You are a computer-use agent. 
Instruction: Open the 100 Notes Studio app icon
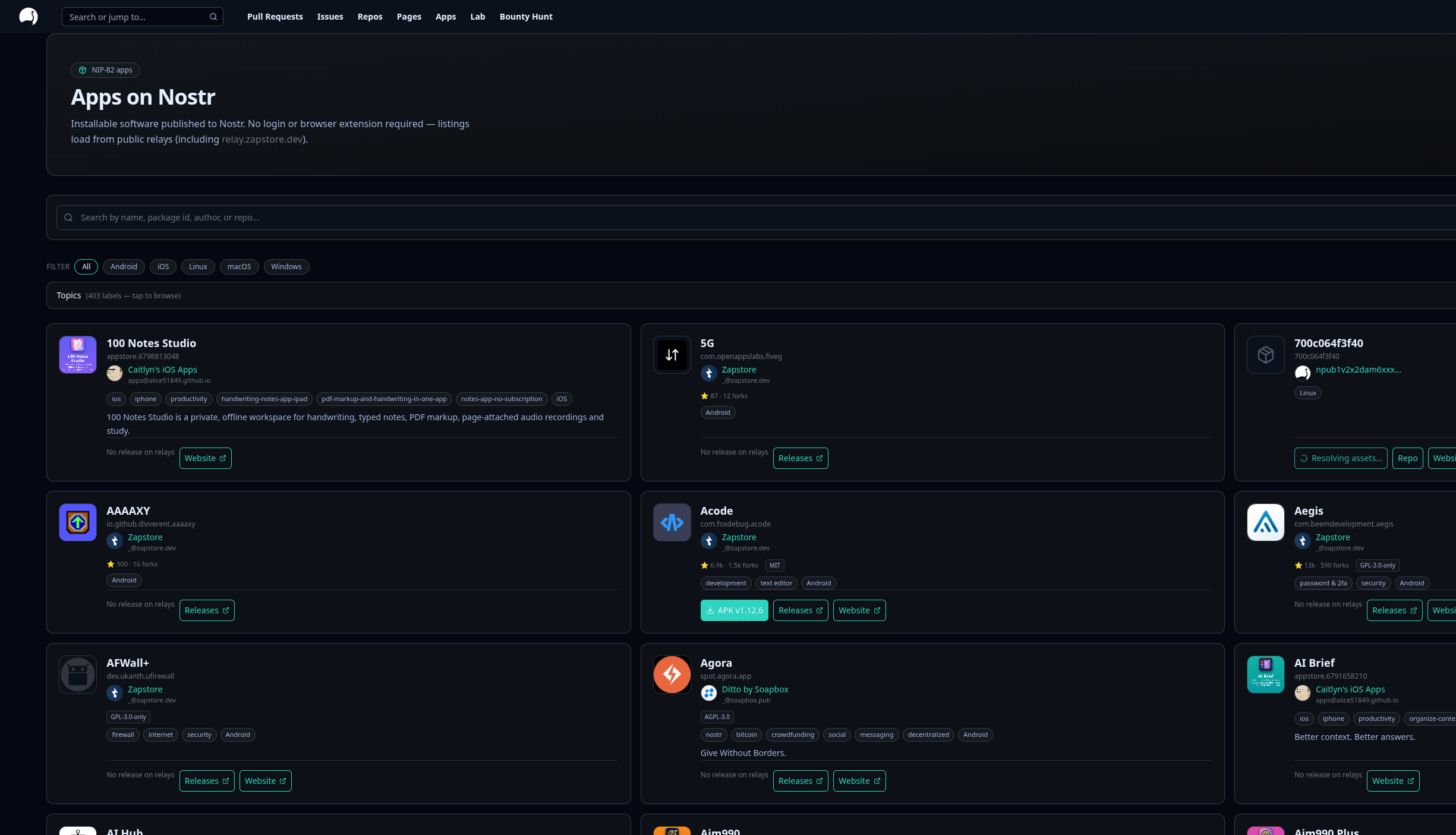click(x=78, y=355)
